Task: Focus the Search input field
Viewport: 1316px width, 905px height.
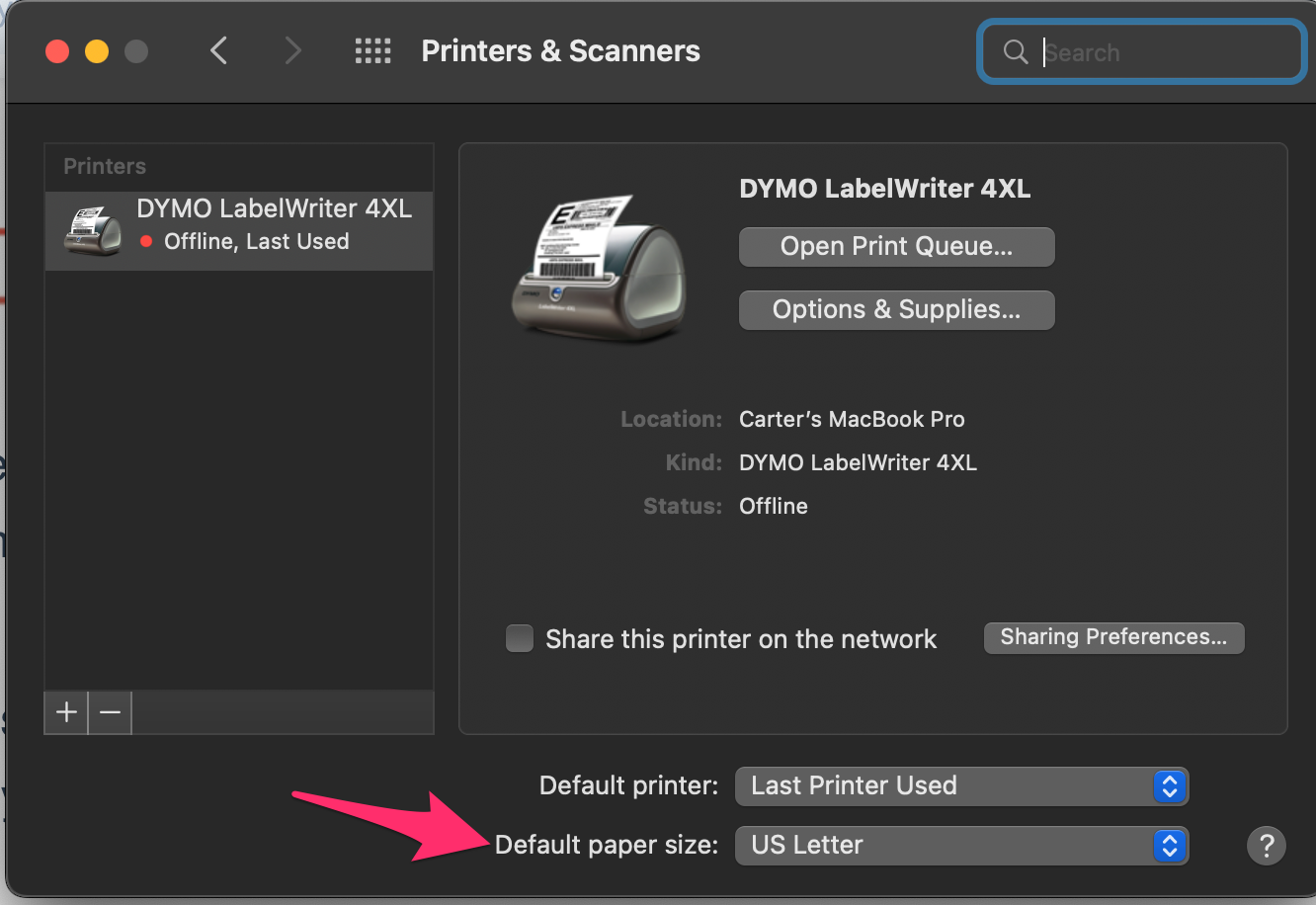Action: pyautogui.click(x=1142, y=52)
